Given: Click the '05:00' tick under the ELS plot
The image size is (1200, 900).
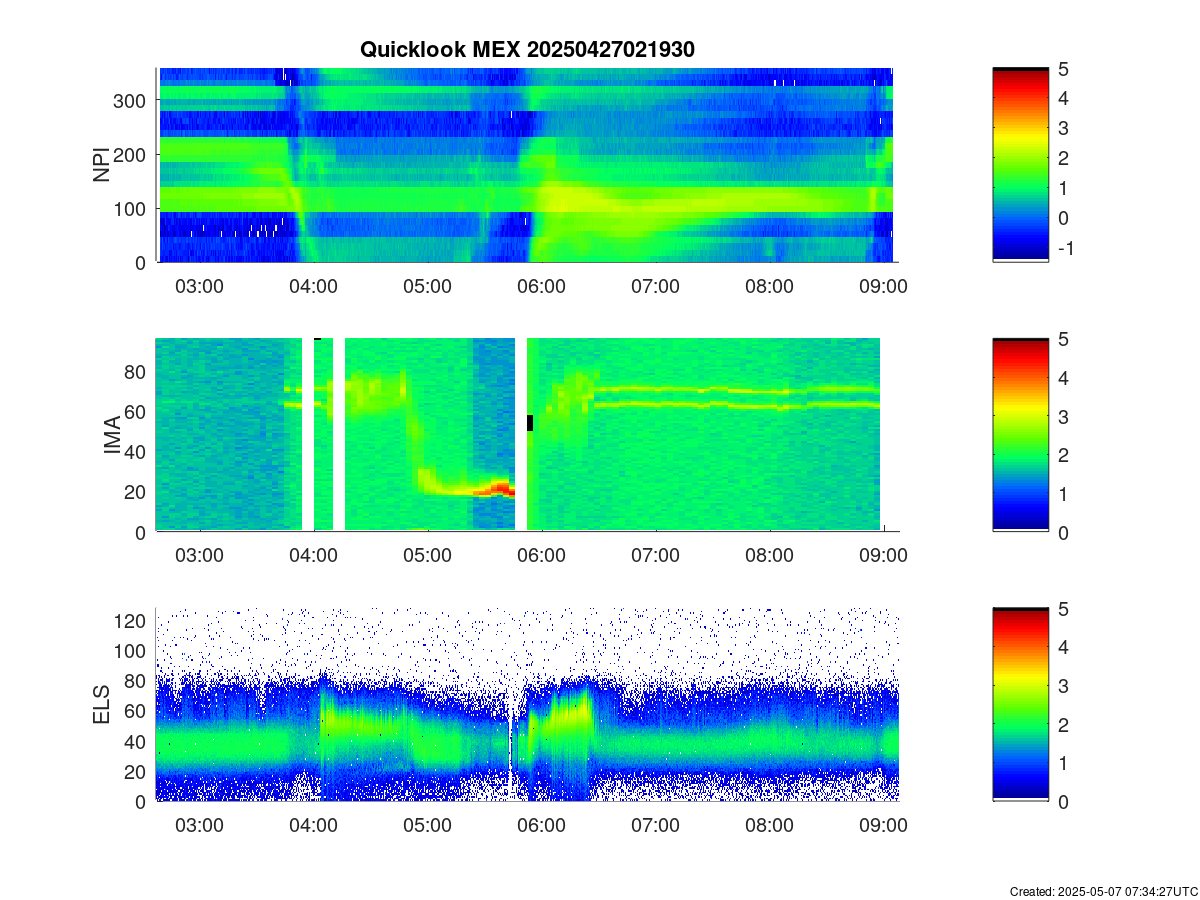Looking at the screenshot, I should pos(427,825).
